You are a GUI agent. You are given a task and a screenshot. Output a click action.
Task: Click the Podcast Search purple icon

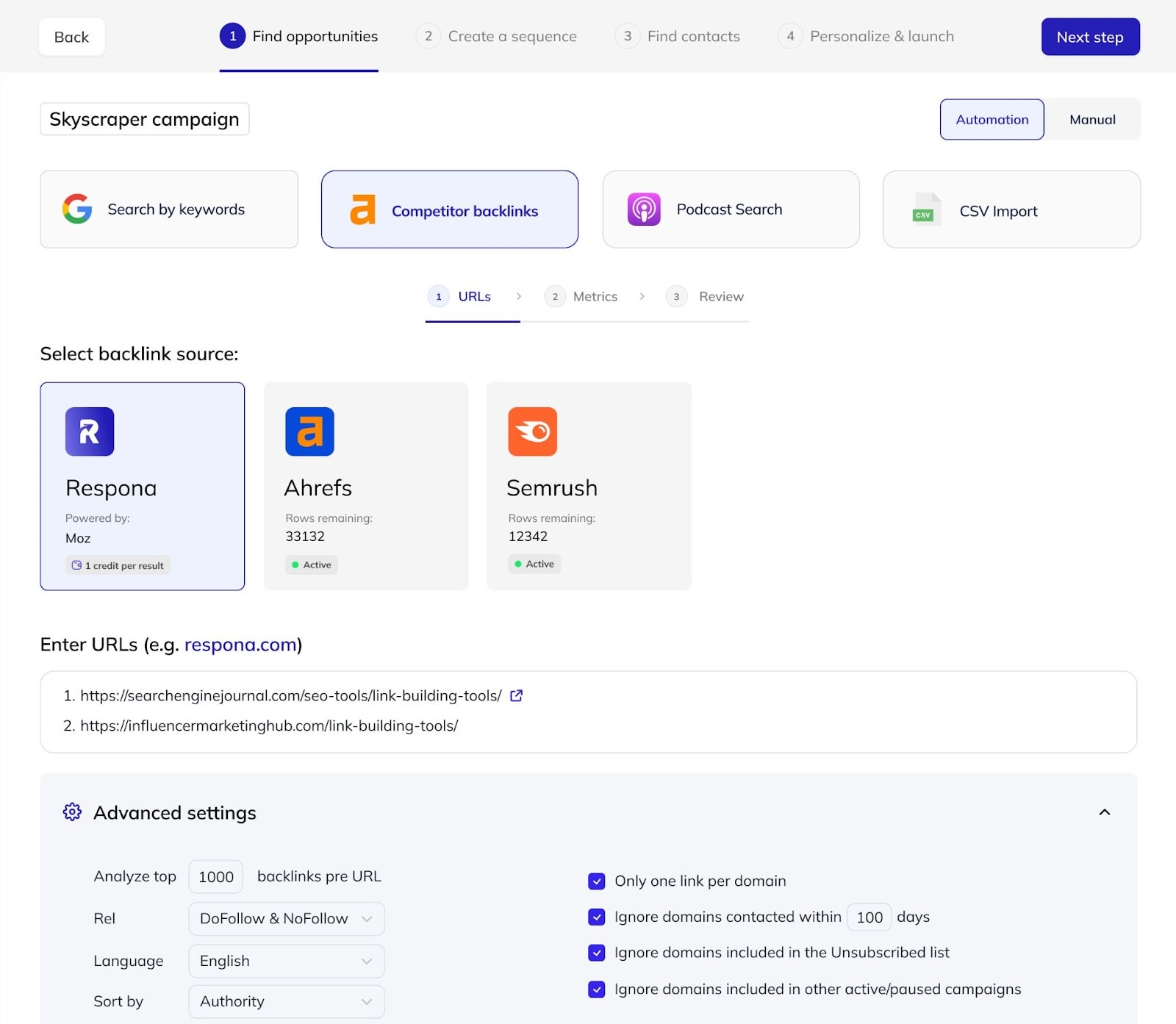click(644, 210)
